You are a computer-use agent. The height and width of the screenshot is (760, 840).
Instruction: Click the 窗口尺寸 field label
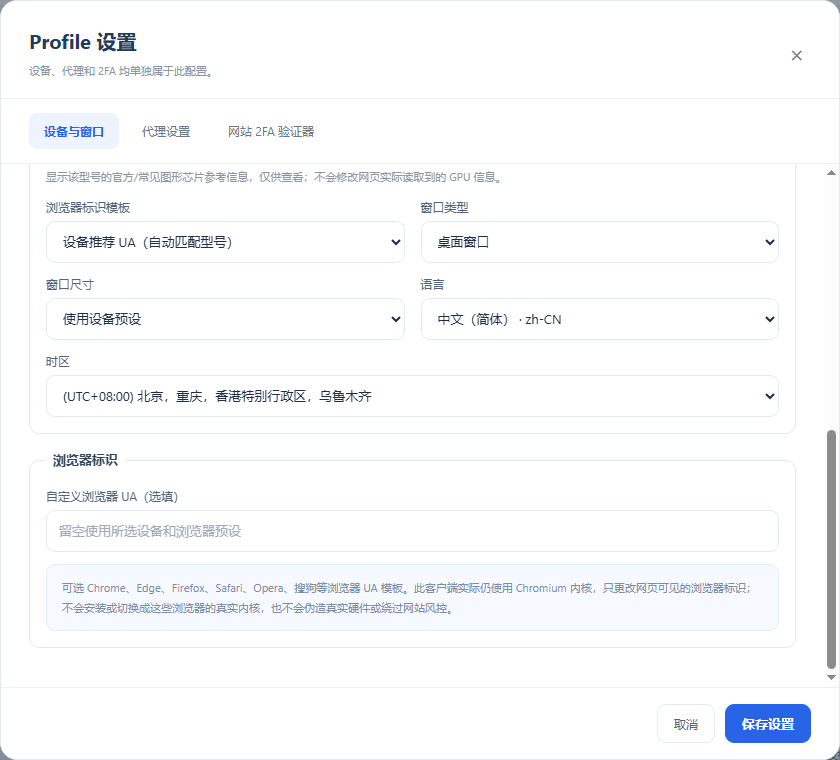tap(70, 284)
